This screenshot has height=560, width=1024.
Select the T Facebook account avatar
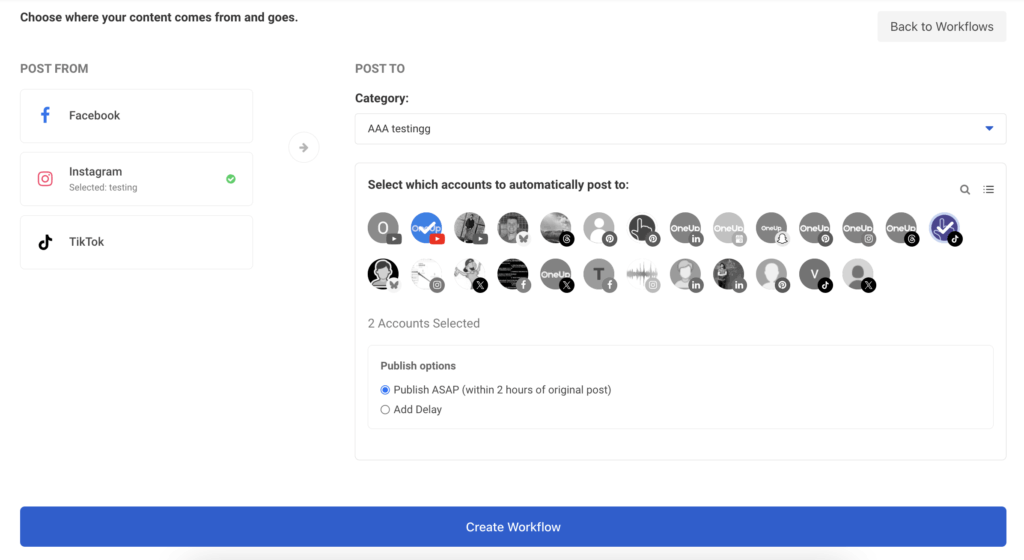coord(600,275)
